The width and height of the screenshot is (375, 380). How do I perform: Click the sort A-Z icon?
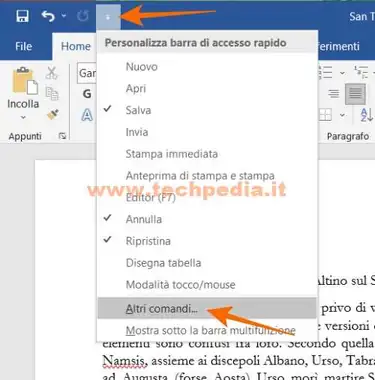[x=366, y=115]
